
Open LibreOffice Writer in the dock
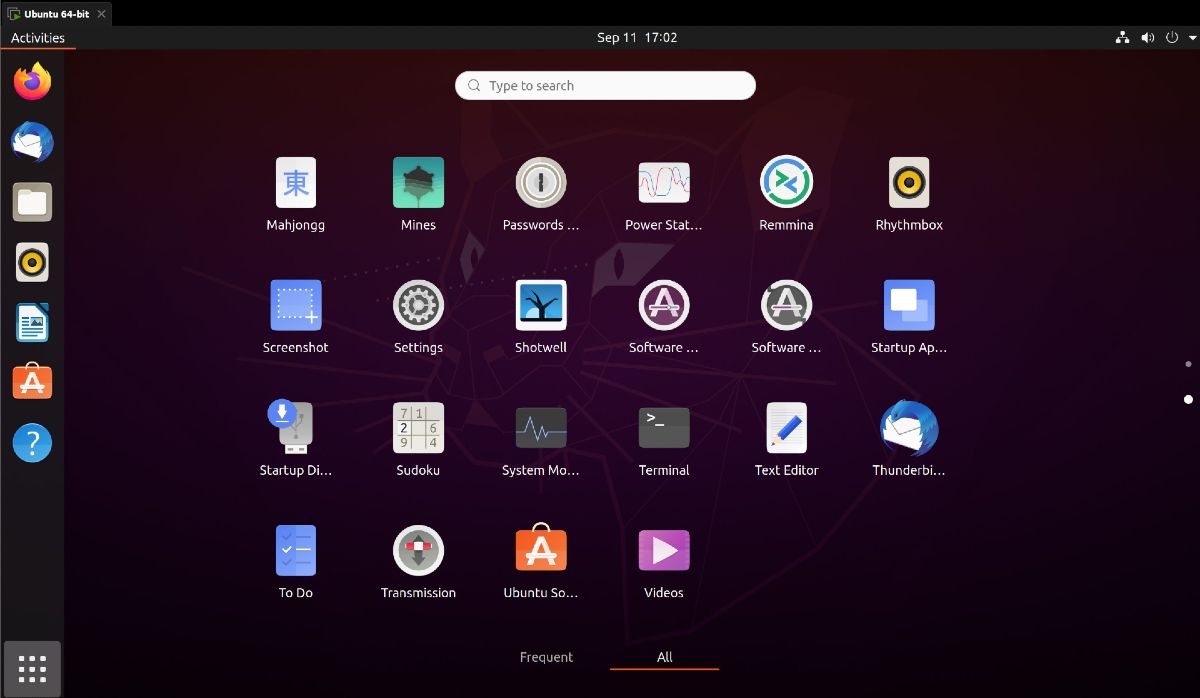coord(32,322)
